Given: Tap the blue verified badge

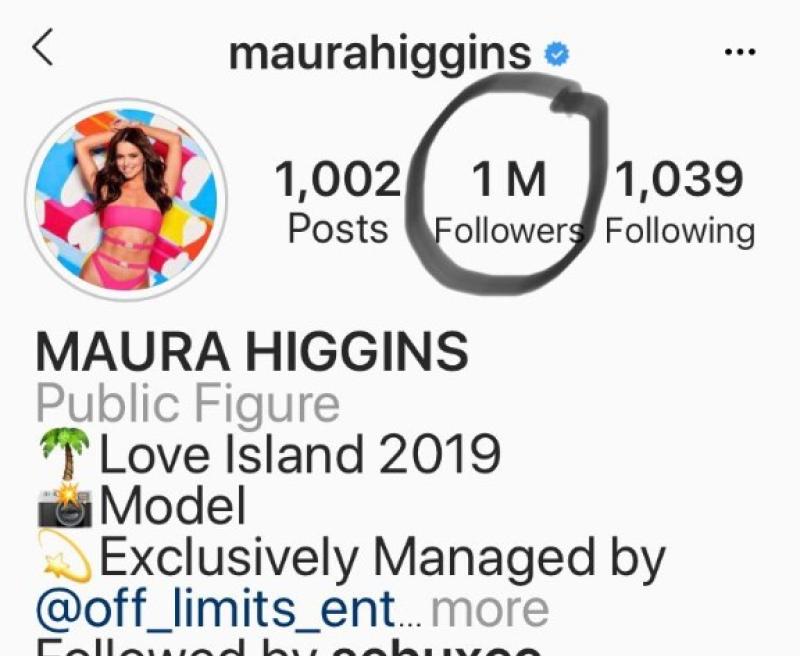Looking at the screenshot, I should click(x=557, y=54).
